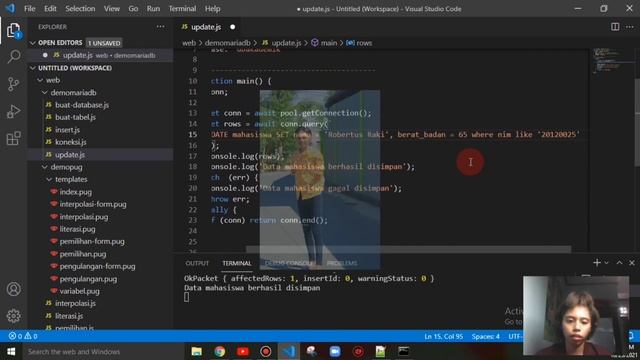The image size is (640, 360).
Task: Click Ln 15, Col 95 in status bar
Action: click(444, 336)
